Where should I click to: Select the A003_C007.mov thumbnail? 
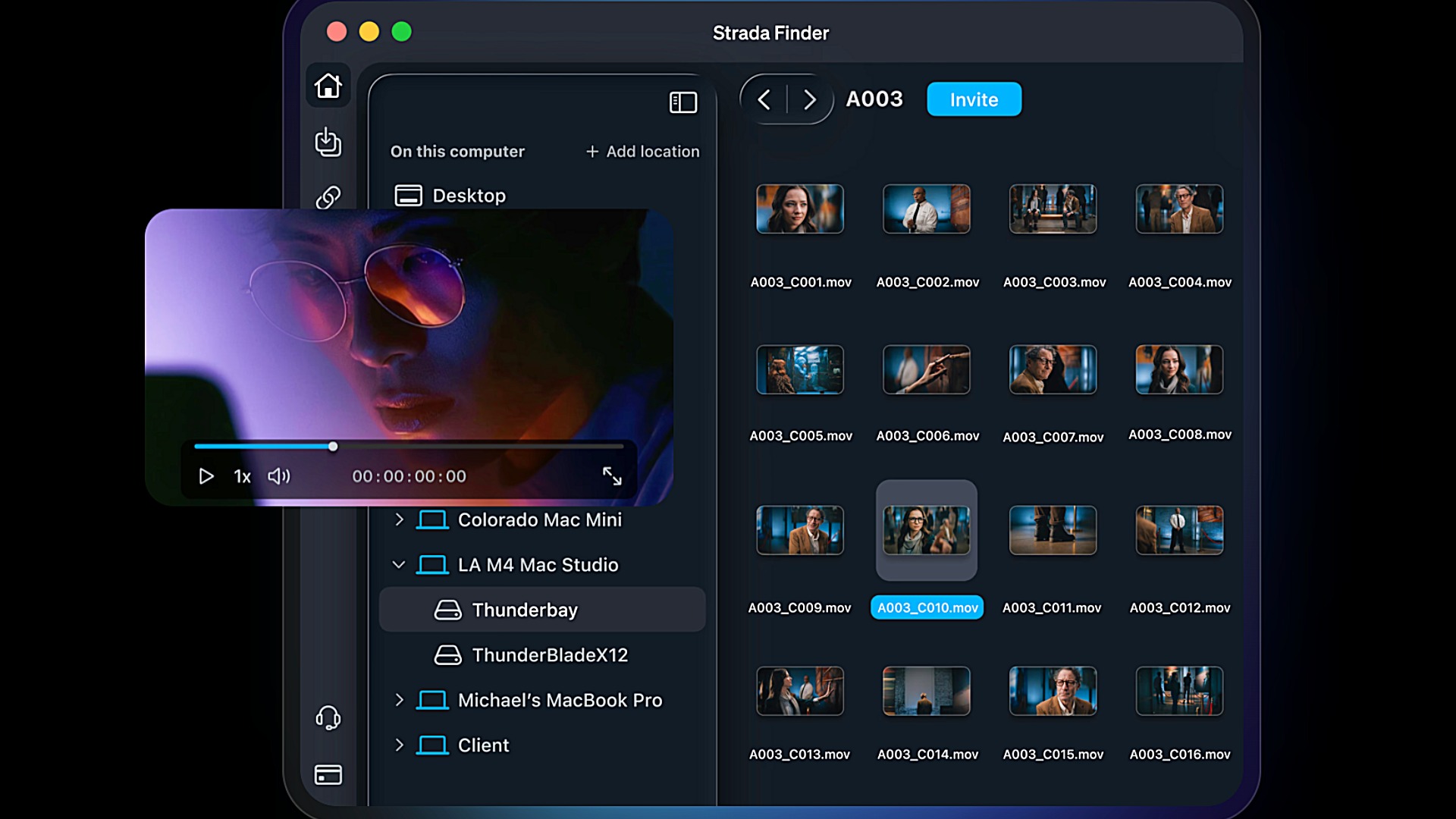(1053, 369)
